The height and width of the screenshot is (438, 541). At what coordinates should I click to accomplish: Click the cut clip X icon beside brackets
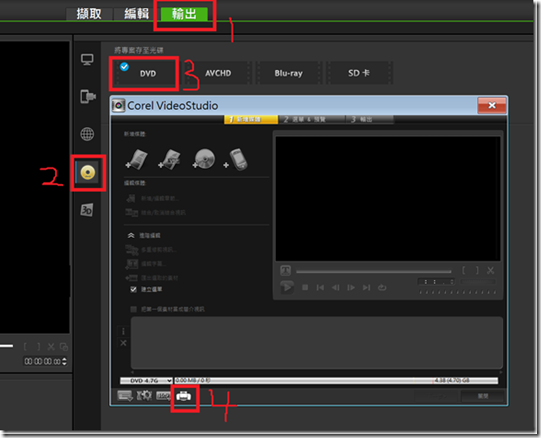pyautogui.click(x=490, y=270)
